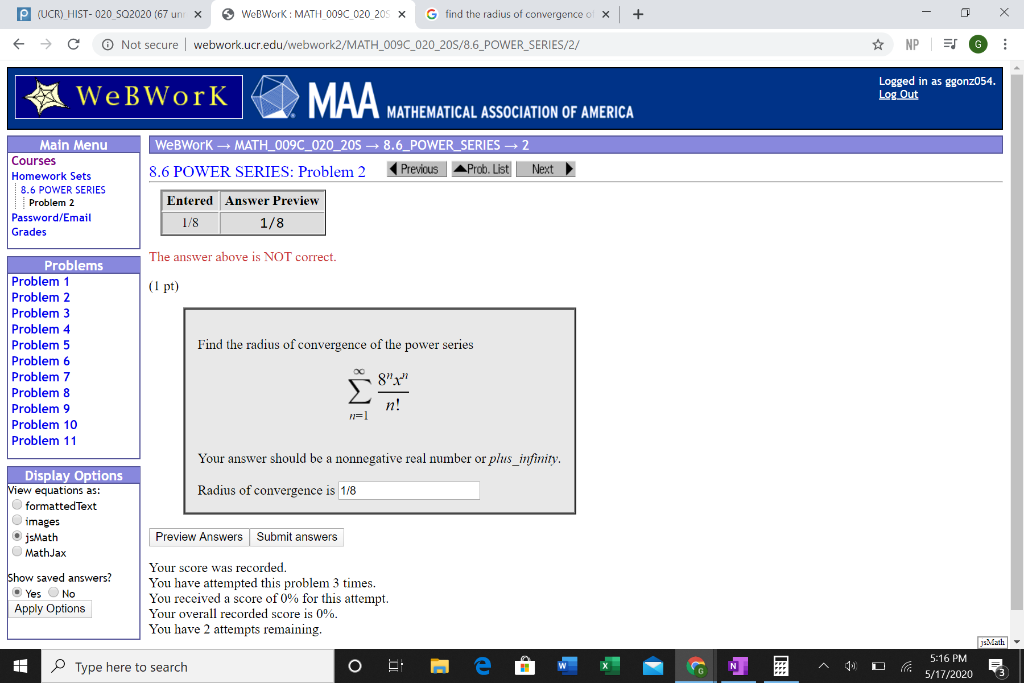The width and height of the screenshot is (1024, 683).
Task: Click the bookmark star in the address bar
Action: 876,45
